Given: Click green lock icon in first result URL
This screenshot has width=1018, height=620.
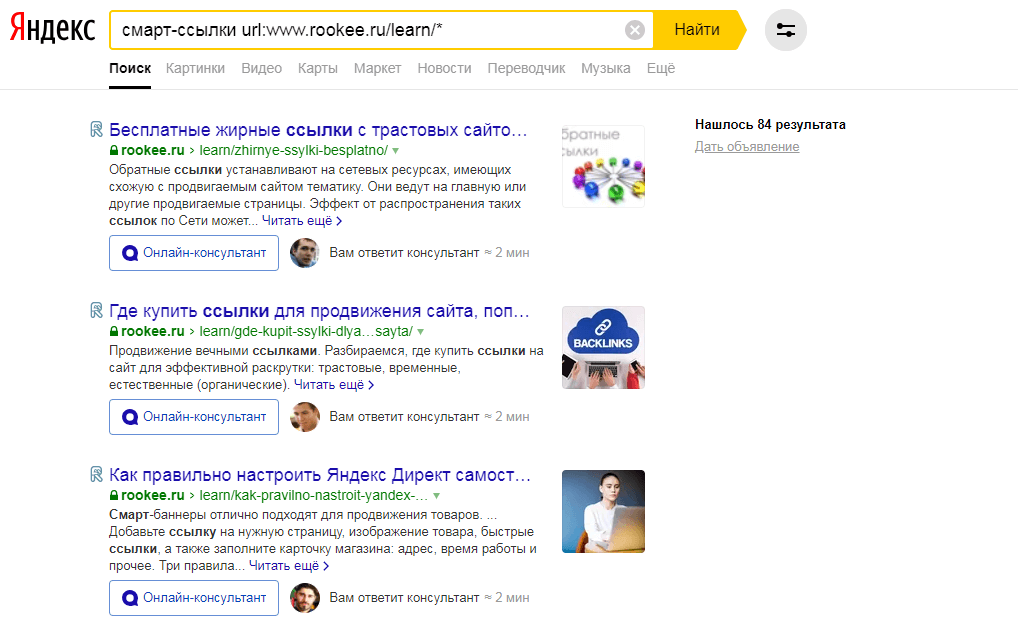Looking at the screenshot, I should (x=114, y=151).
